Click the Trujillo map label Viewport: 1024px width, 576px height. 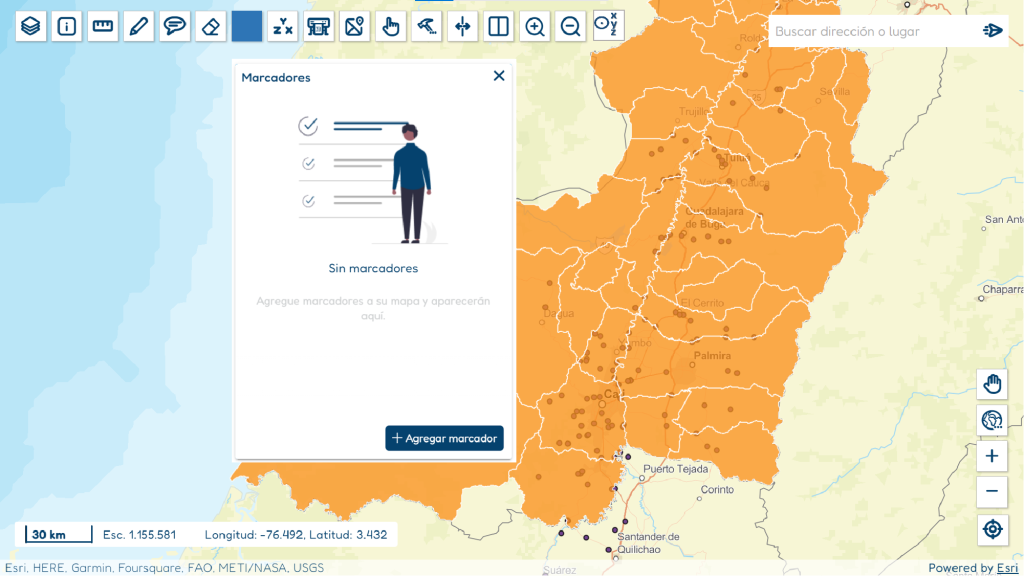pyautogui.click(x=692, y=112)
